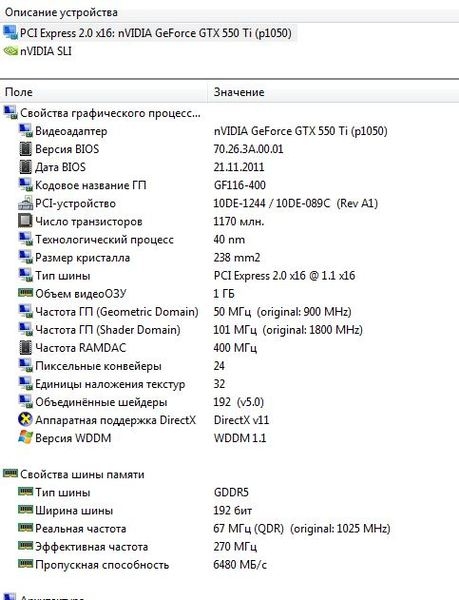Click the Дата BIOS chip icon

[x=26, y=166]
